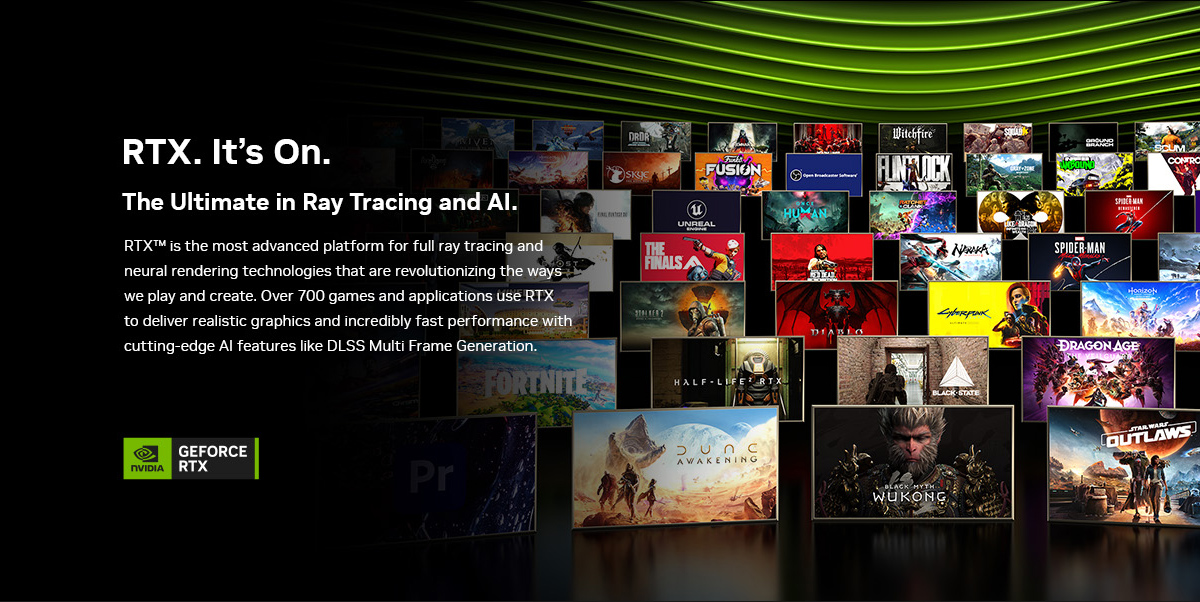Select the Flintlock game thumbnail
Viewport: 1200px width, 602px height.
point(914,172)
